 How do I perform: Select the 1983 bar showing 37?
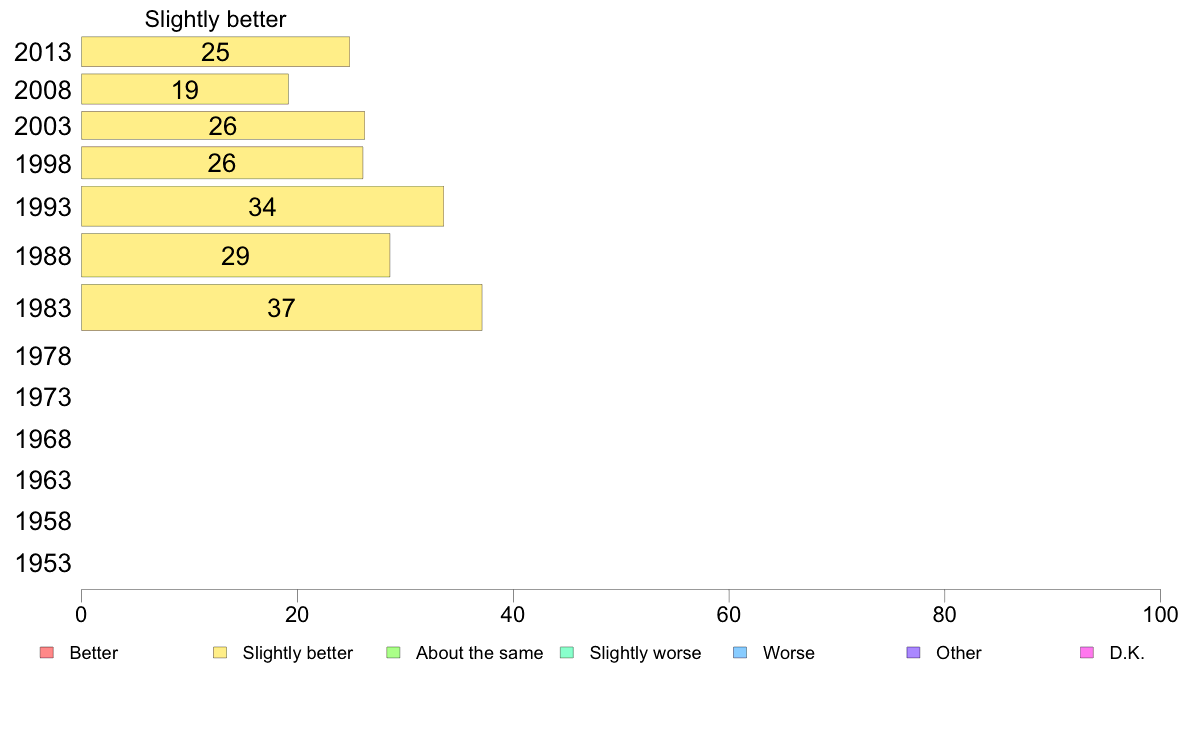pyautogui.click(x=281, y=308)
